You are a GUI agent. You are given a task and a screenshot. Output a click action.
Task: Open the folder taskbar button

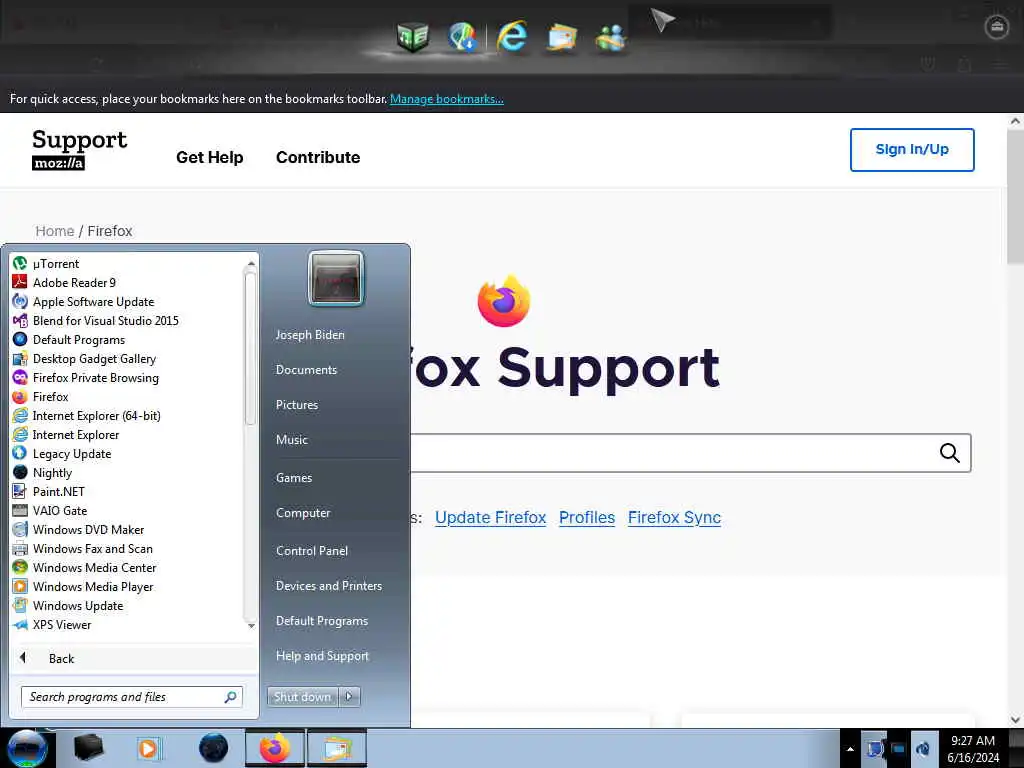337,748
